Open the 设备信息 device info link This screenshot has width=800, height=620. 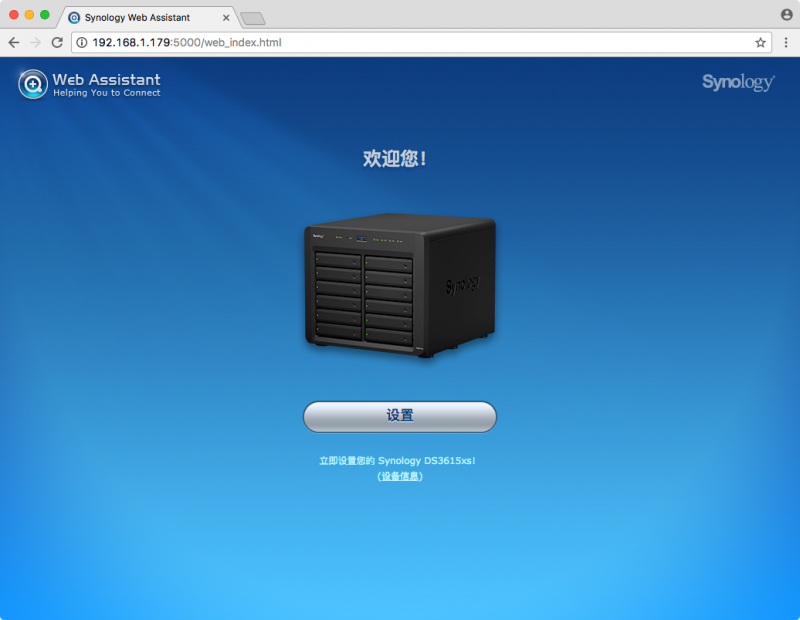coord(400,476)
